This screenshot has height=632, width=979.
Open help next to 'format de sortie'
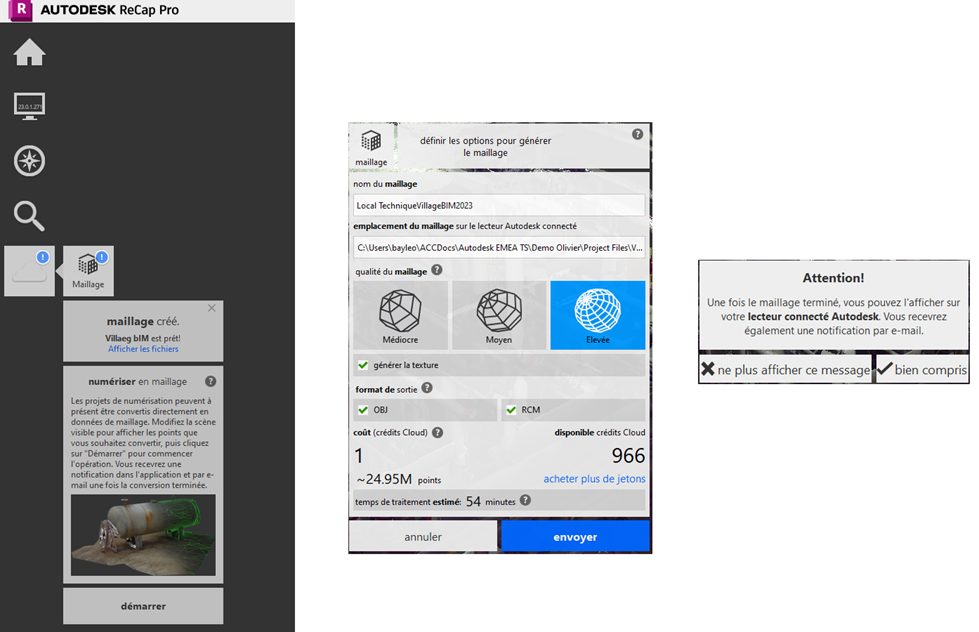click(x=426, y=388)
